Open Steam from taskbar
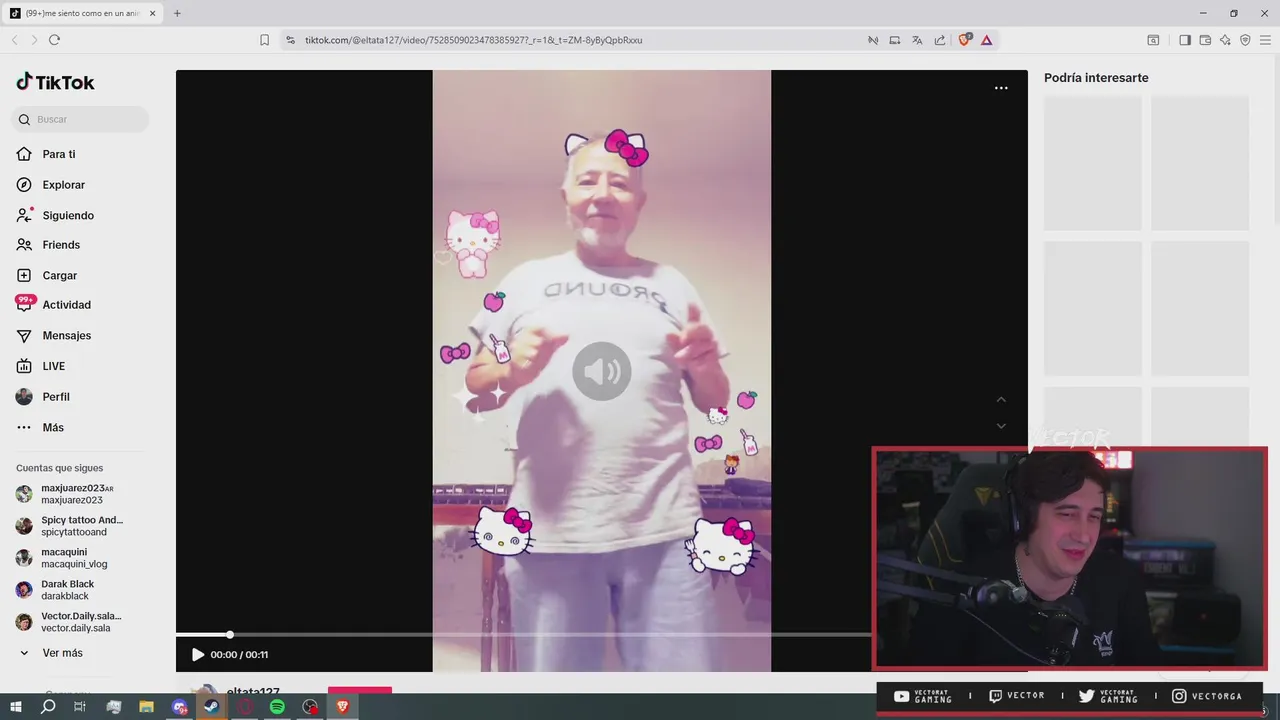The height and width of the screenshot is (720, 1280). coord(212,707)
